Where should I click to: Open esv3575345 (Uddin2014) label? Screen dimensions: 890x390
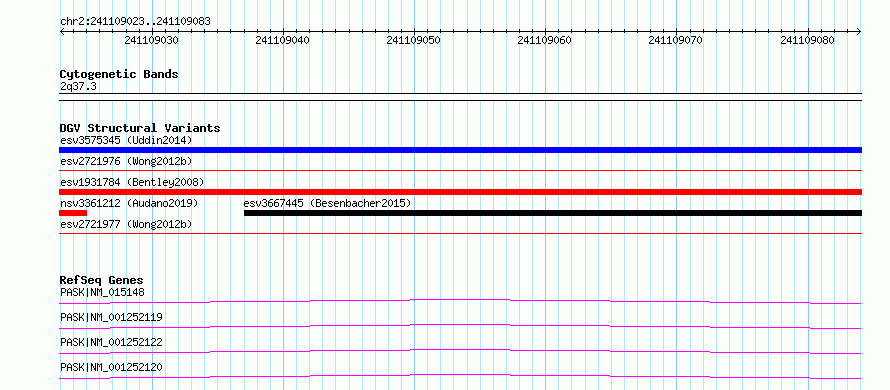[127, 140]
